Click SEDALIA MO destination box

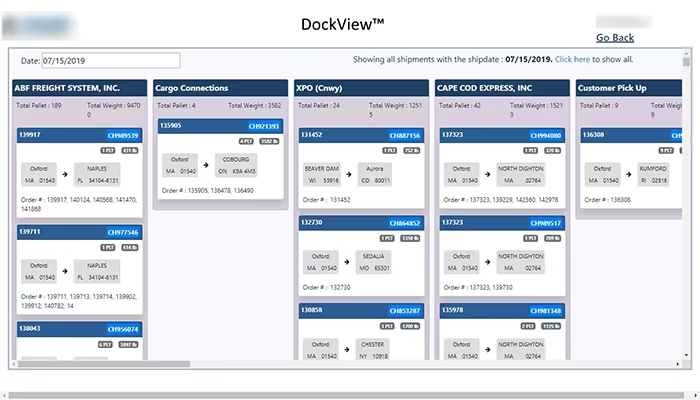coord(374,262)
